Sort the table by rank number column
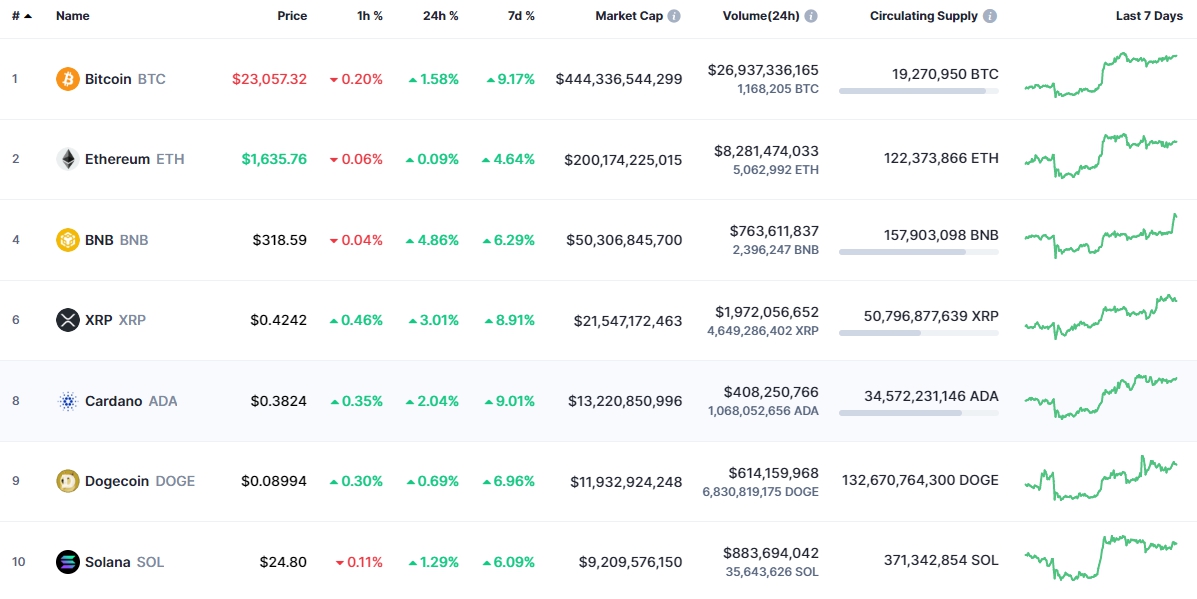The height and width of the screenshot is (599, 1197). click(x=21, y=16)
